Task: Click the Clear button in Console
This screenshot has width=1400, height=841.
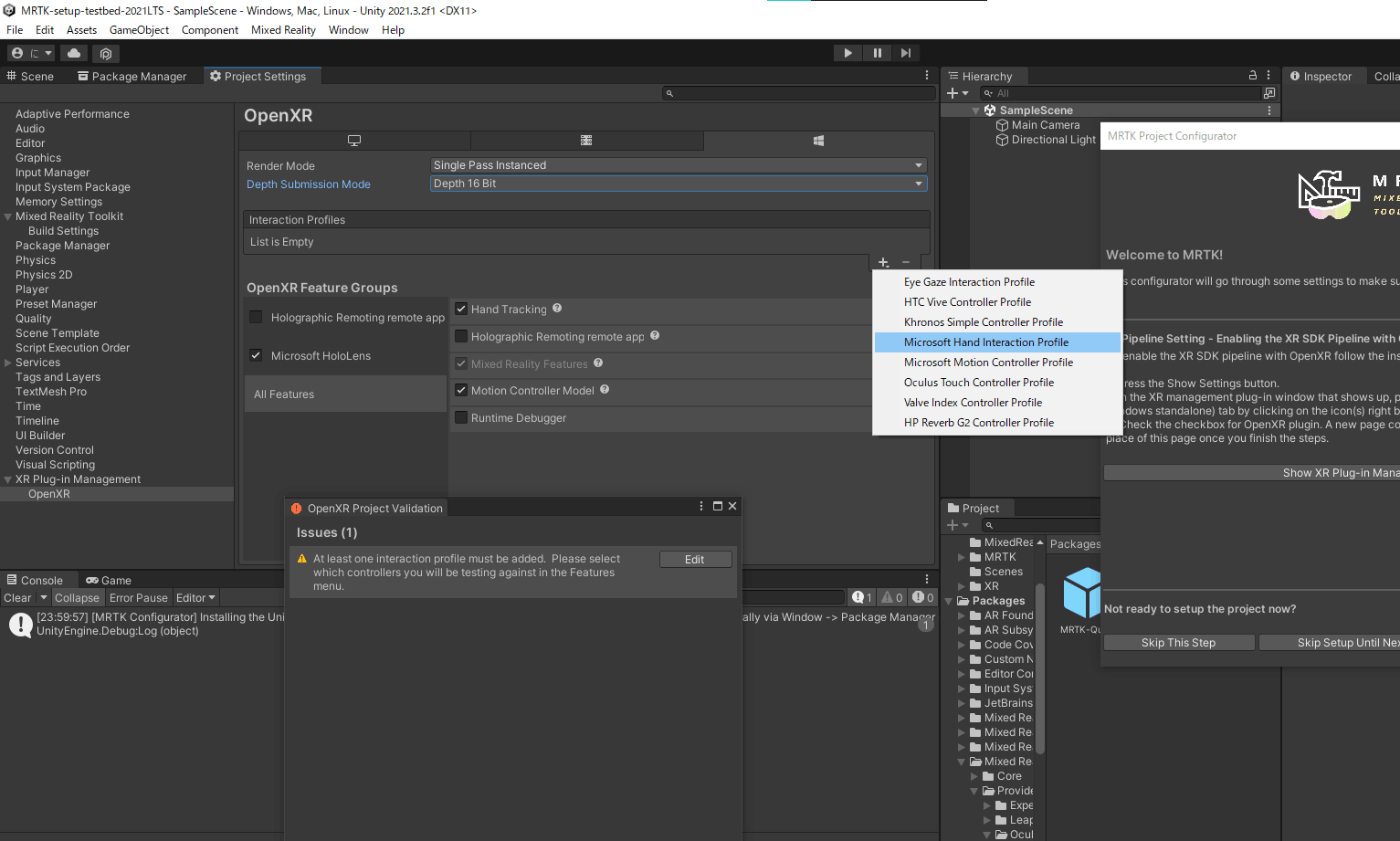Action: [18, 598]
